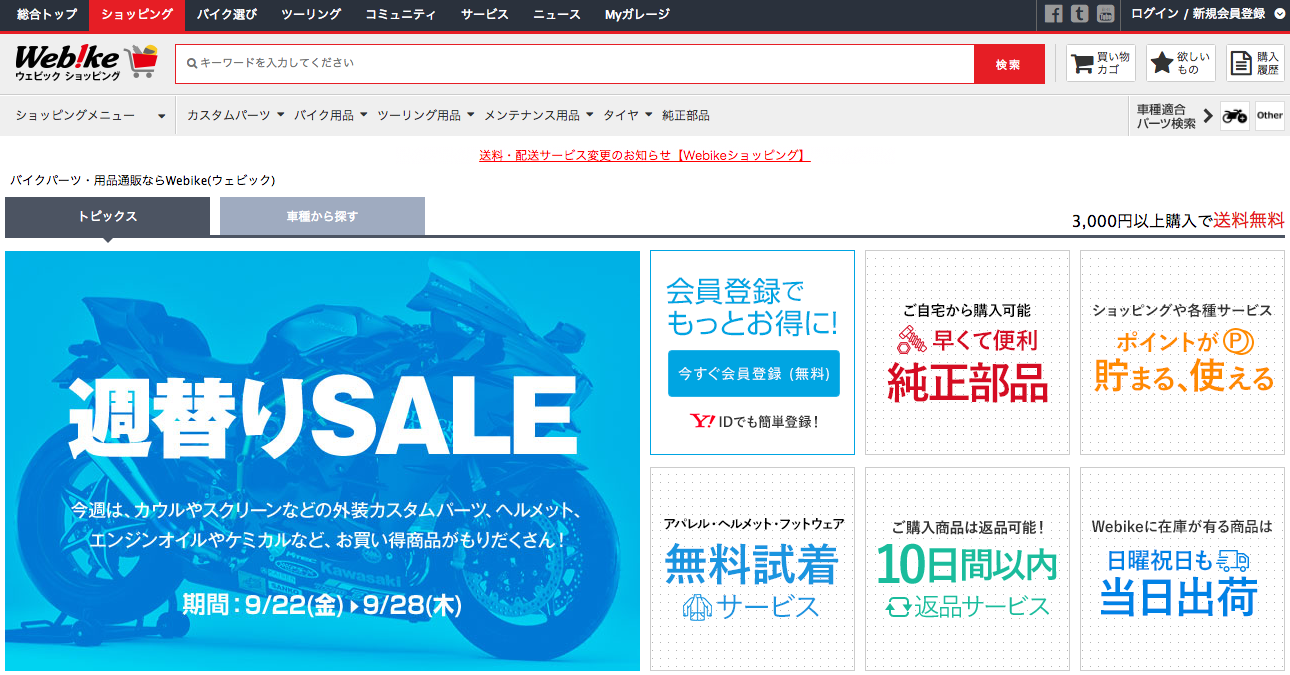Expand the ショッピングメニュー dropdown

pyautogui.click(x=90, y=116)
